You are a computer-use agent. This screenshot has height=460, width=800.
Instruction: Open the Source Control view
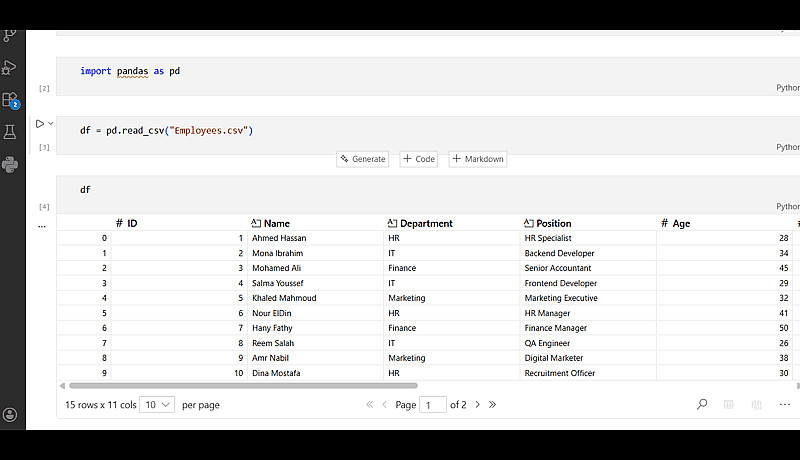[x=10, y=36]
